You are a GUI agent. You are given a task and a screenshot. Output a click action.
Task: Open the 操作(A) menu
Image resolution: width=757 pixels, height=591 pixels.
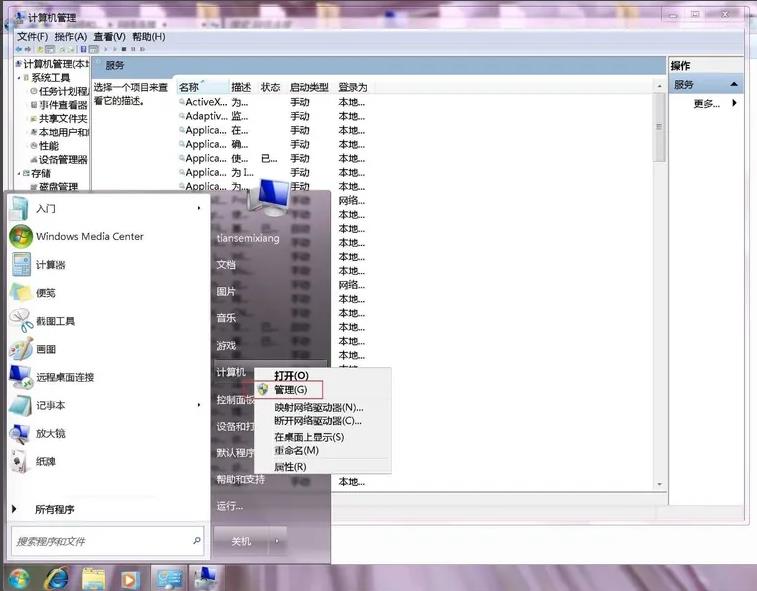click(x=70, y=37)
